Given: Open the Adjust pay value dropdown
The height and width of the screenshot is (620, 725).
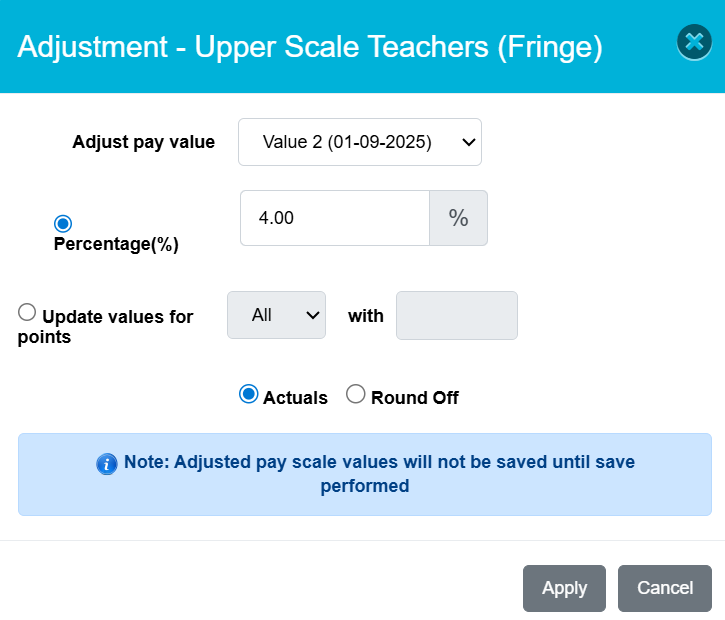Looking at the screenshot, I should (360, 142).
